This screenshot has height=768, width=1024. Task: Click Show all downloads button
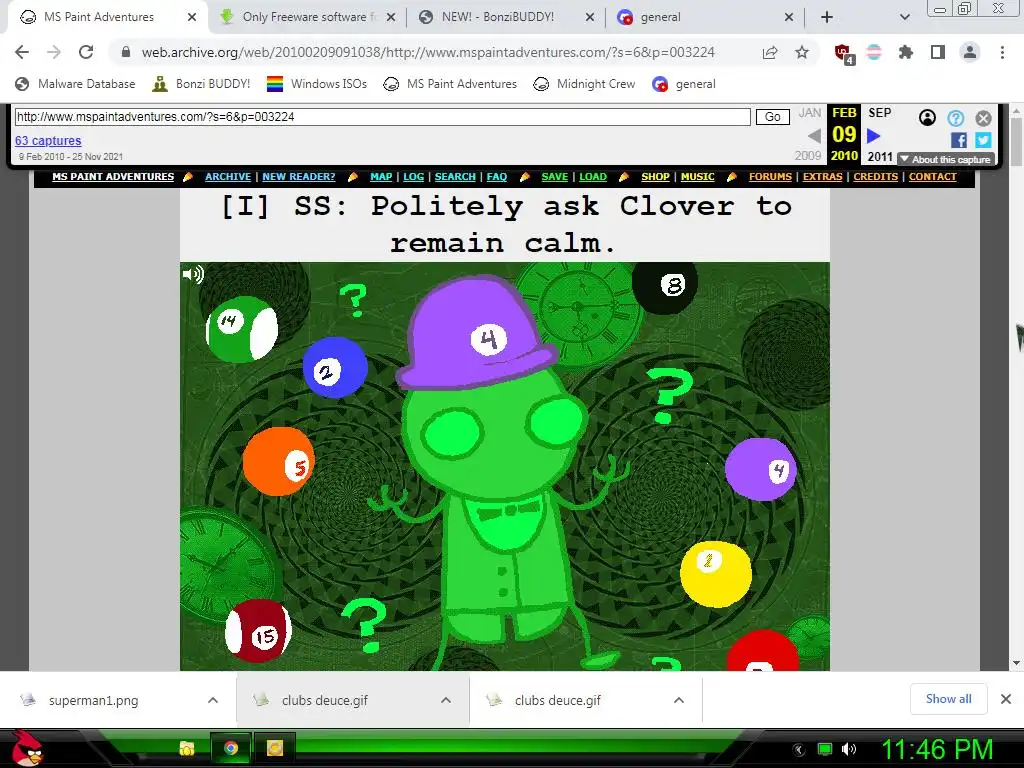(948, 699)
